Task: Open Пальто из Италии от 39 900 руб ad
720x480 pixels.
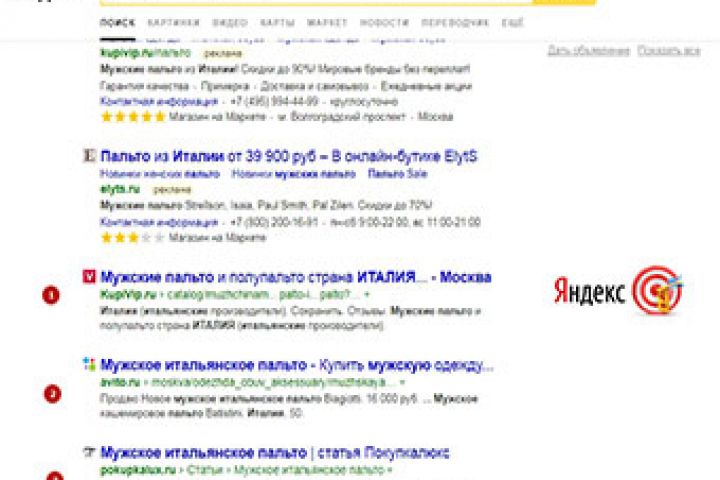Action: [x=289, y=157]
